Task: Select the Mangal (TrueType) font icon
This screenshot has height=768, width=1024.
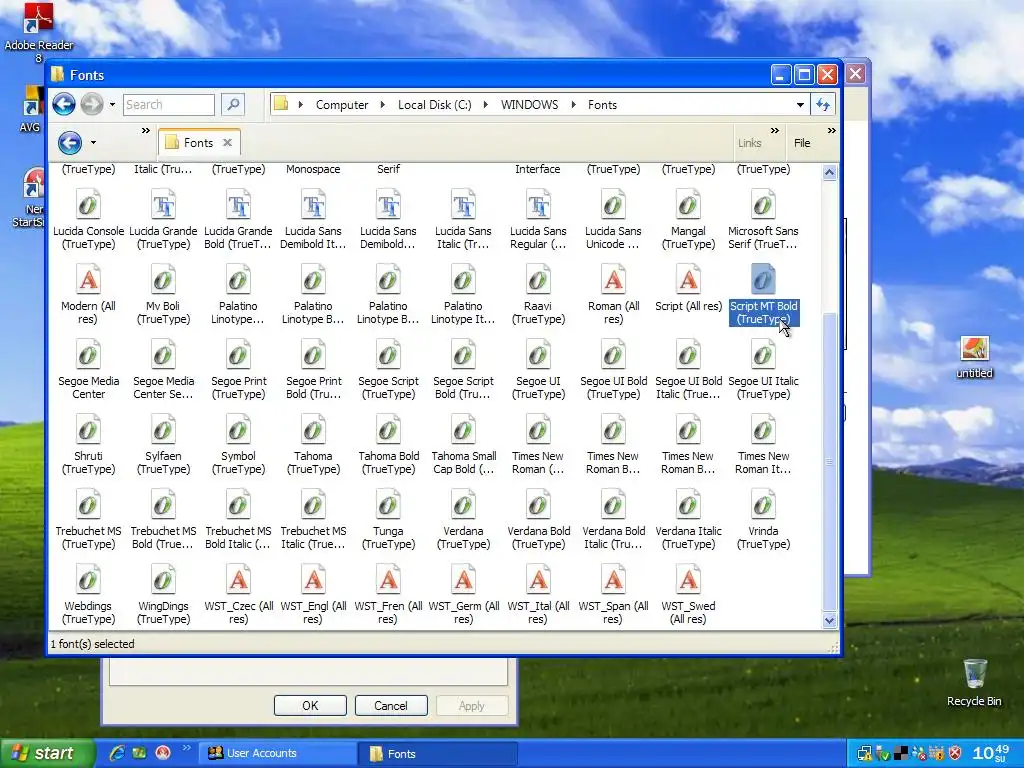Action: [x=688, y=205]
